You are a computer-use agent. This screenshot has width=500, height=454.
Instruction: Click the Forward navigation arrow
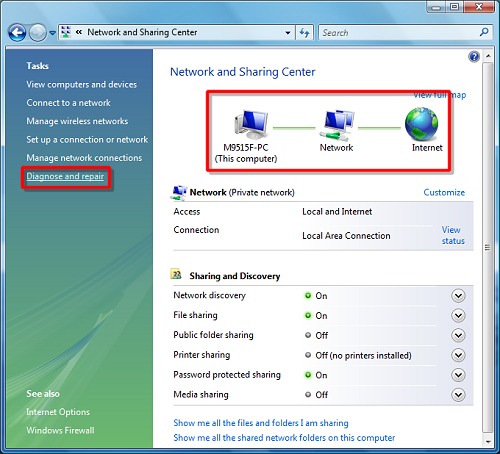tap(38, 33)
